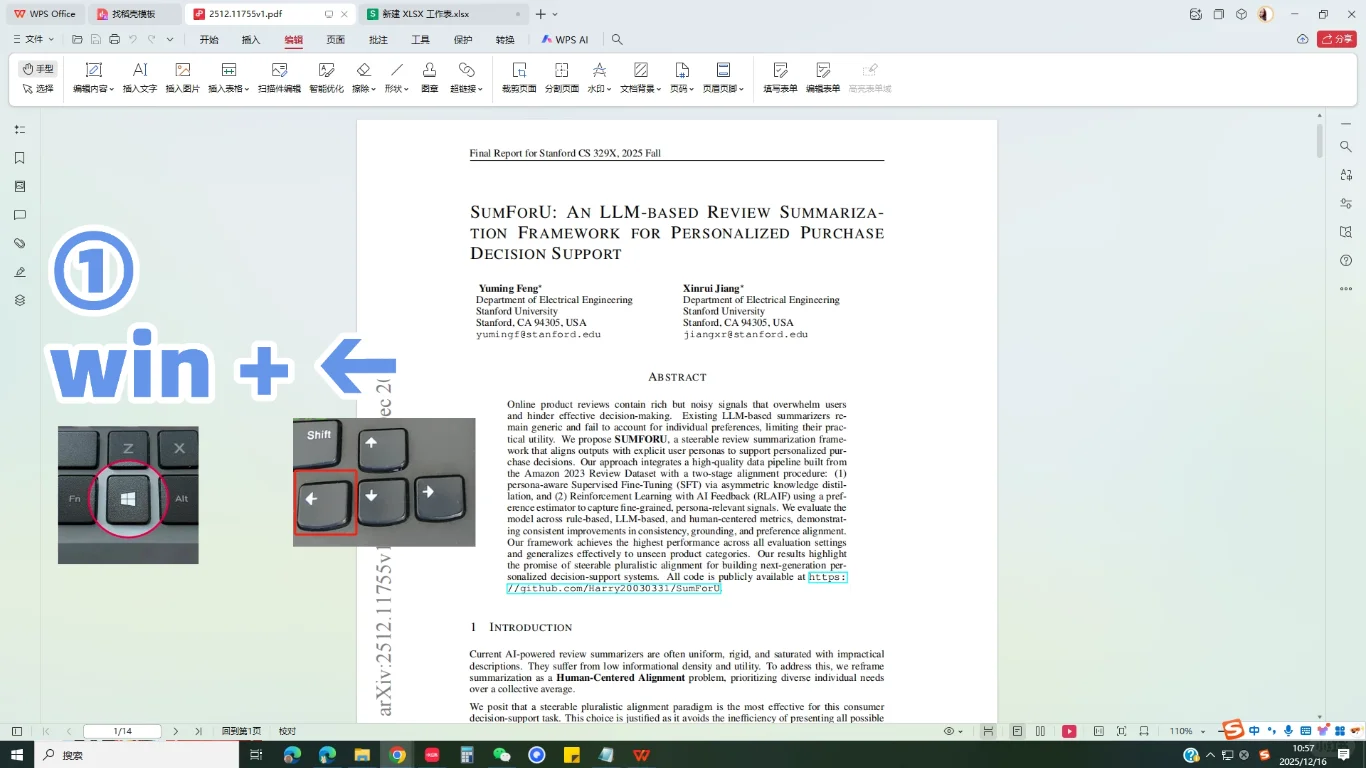The height and width of the screenshot is (768, 1366).
Task: Switch to the 插入 ribbon tab
Action: click(x=251, y=40)
